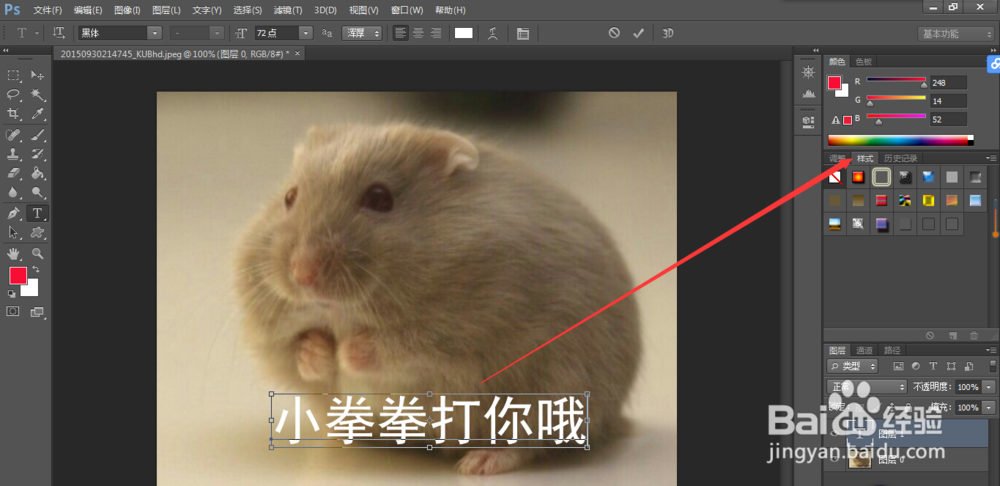This screenshot has height=486, width=1000.
Task: Select the Zoom tool
Action: pos(38,253)
